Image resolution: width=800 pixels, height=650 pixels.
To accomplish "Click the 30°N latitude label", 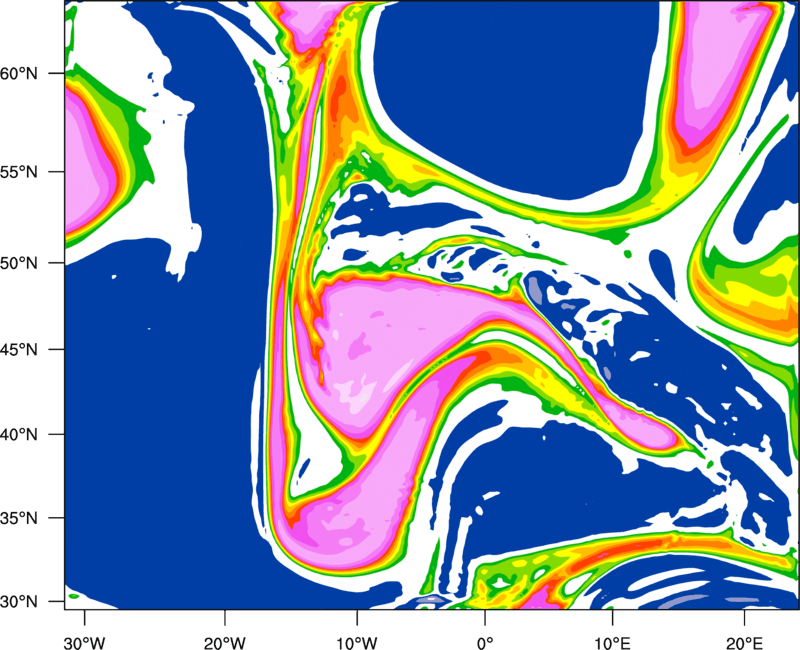I will [x=19, y=602].
